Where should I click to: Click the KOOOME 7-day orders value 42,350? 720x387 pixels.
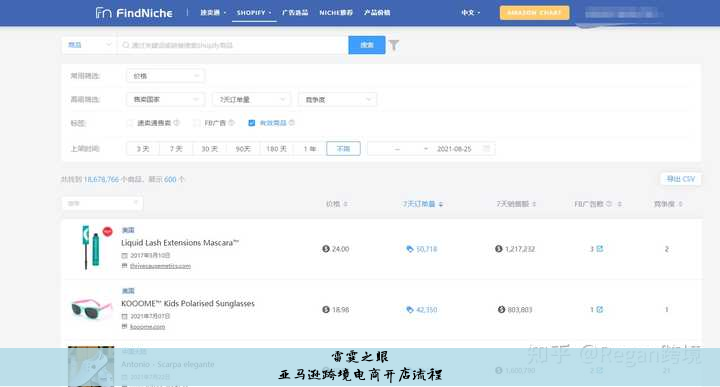[426, 310]
